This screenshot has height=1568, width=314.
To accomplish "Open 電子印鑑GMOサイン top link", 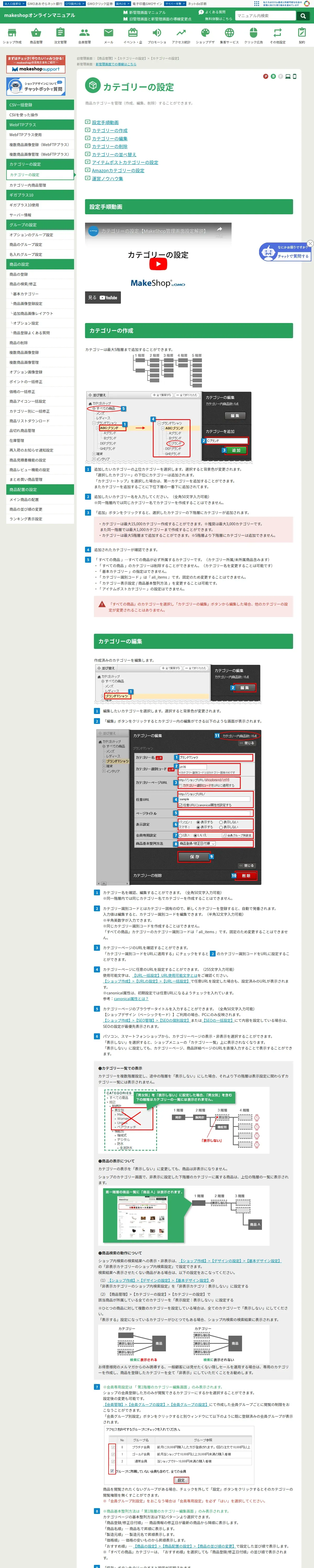I will point(147,4).
